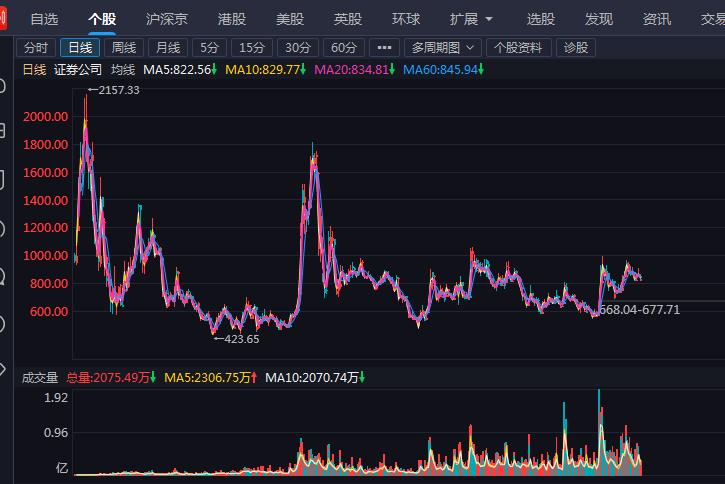Switch to 周线 weekly chart
The width and height of the screenshot is (725, 484).
pyautogui.click(x=124, y=48)
